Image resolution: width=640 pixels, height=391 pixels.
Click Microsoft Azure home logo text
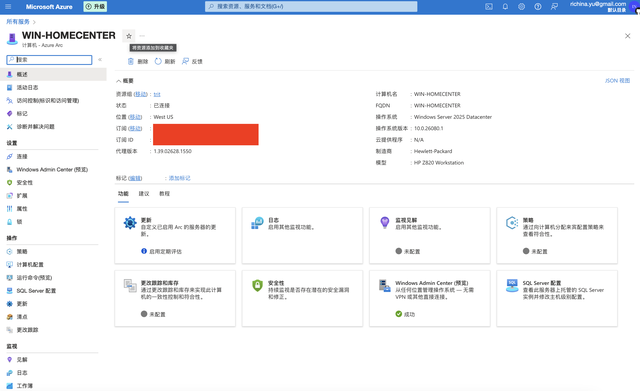click(x=49, y=7)
